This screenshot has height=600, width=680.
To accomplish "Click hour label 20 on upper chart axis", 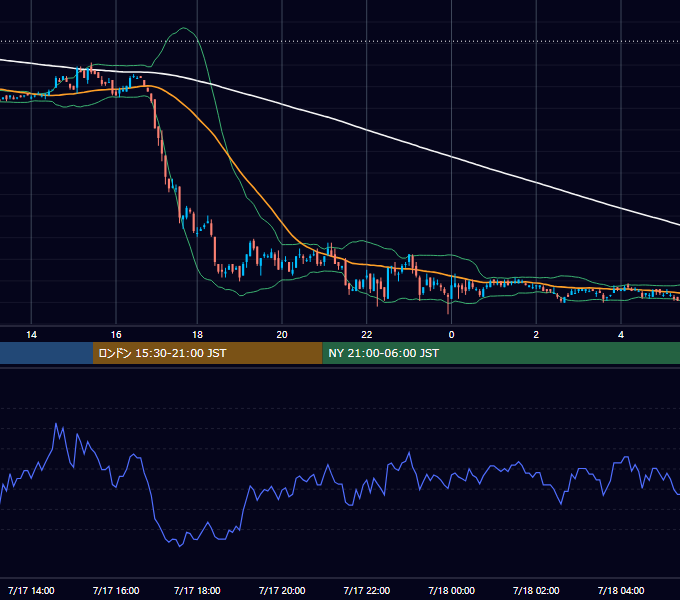I will tap(282, 335).
